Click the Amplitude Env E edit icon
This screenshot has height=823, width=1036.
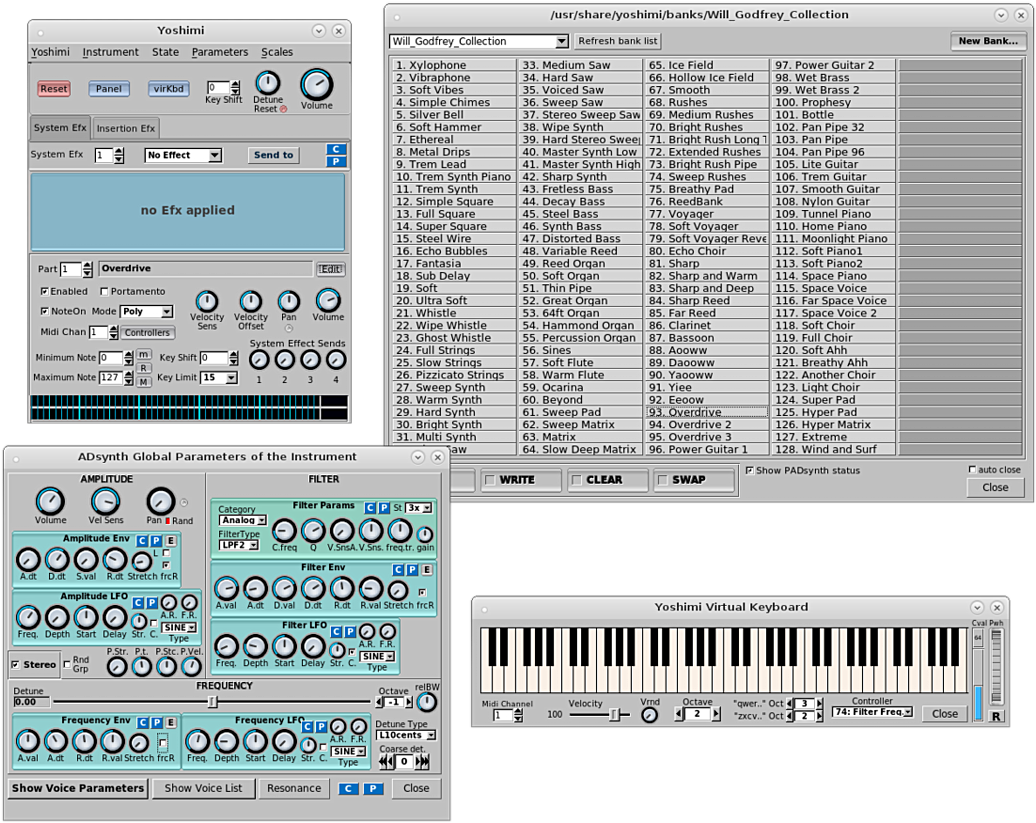tap(170, 540)
